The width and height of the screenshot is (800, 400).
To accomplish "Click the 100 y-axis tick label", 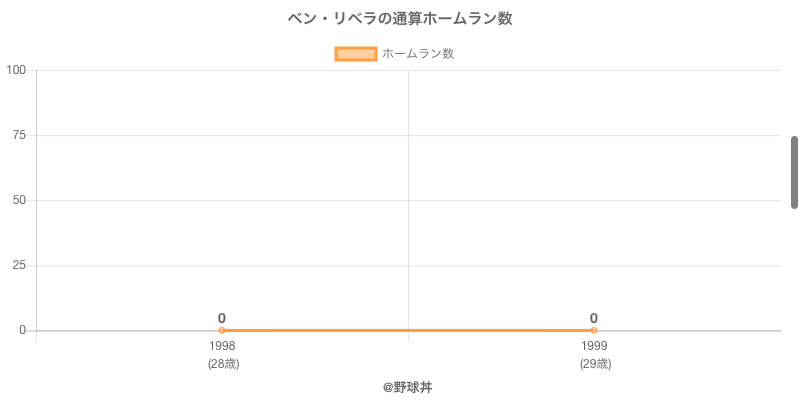I will click(16, 70).
